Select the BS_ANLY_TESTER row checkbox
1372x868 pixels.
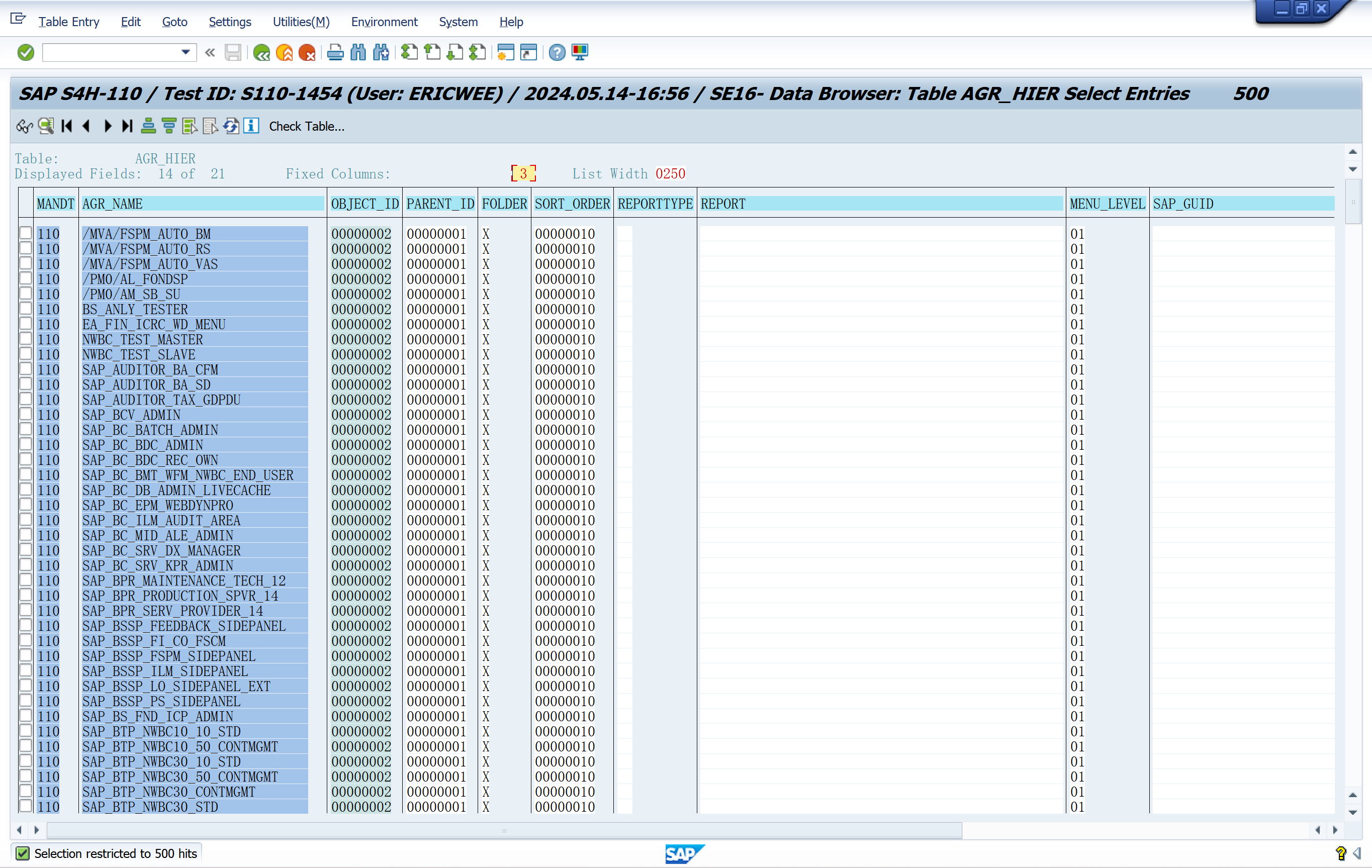(26, 309)
